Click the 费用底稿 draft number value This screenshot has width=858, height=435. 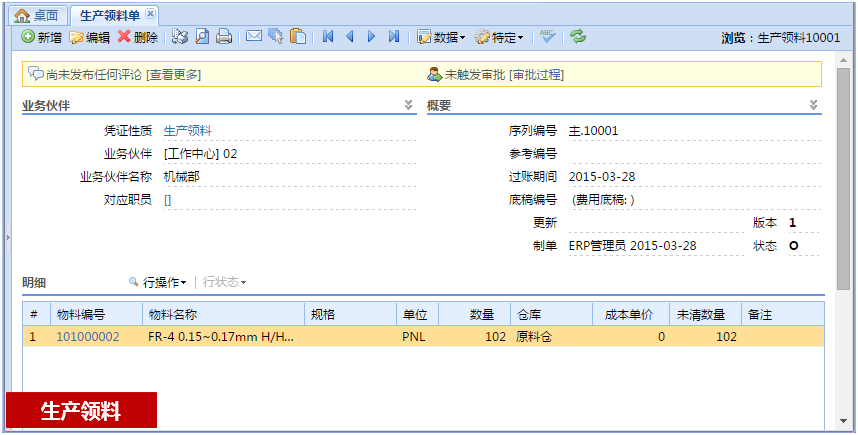pyautogui.click(x=602, y=200)
